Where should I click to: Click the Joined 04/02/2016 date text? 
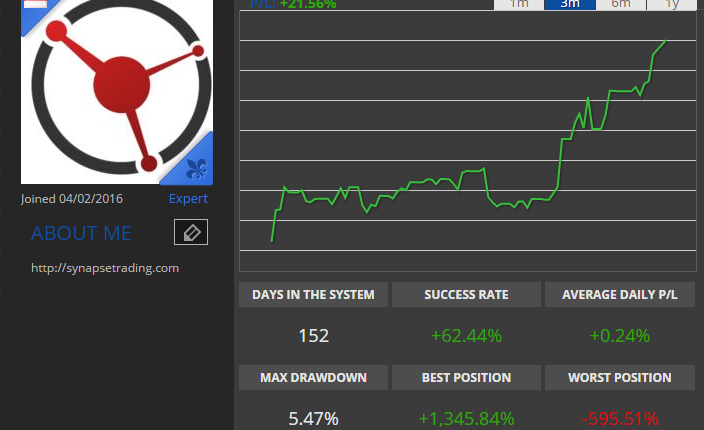point(72,199)
